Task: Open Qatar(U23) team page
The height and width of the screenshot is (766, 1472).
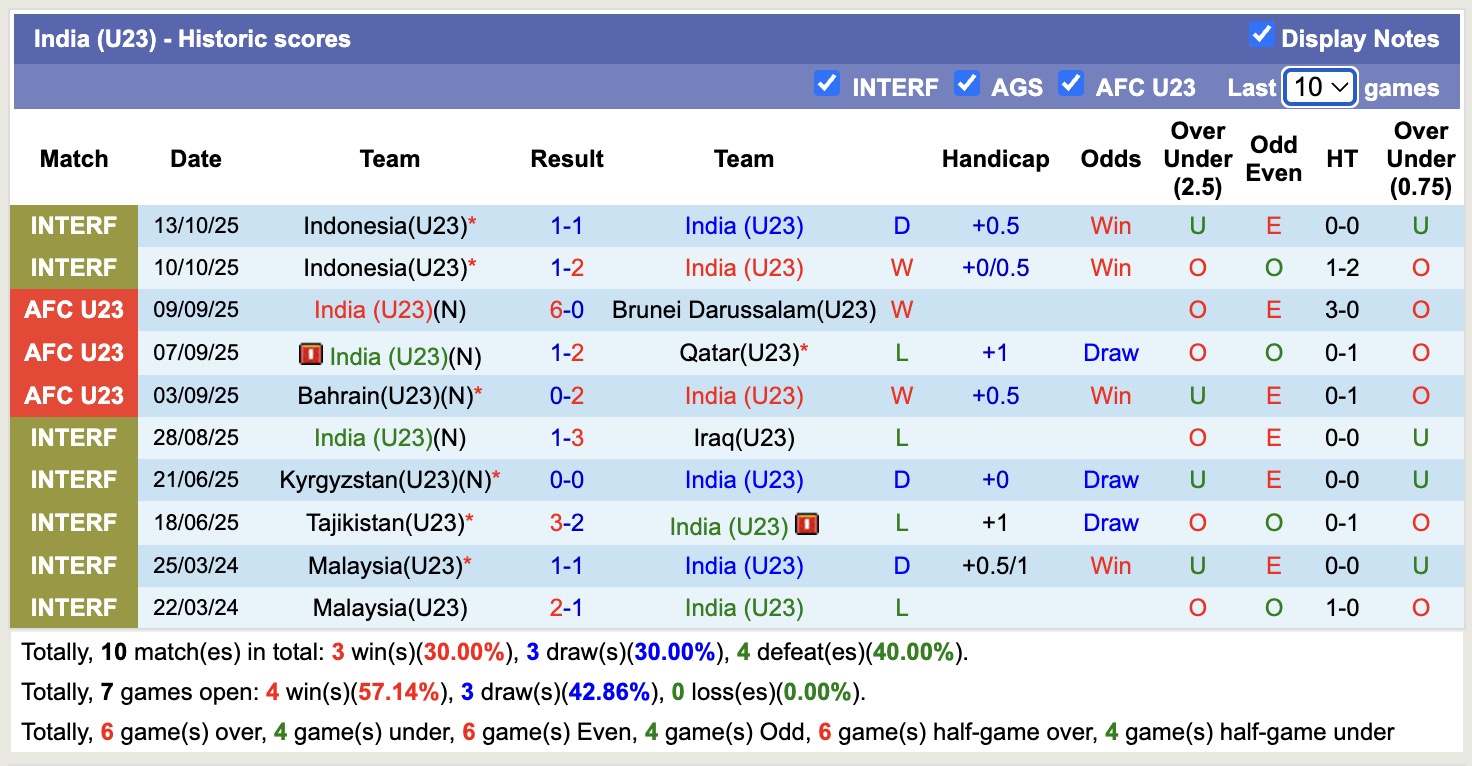Action: tap(739, 353)
